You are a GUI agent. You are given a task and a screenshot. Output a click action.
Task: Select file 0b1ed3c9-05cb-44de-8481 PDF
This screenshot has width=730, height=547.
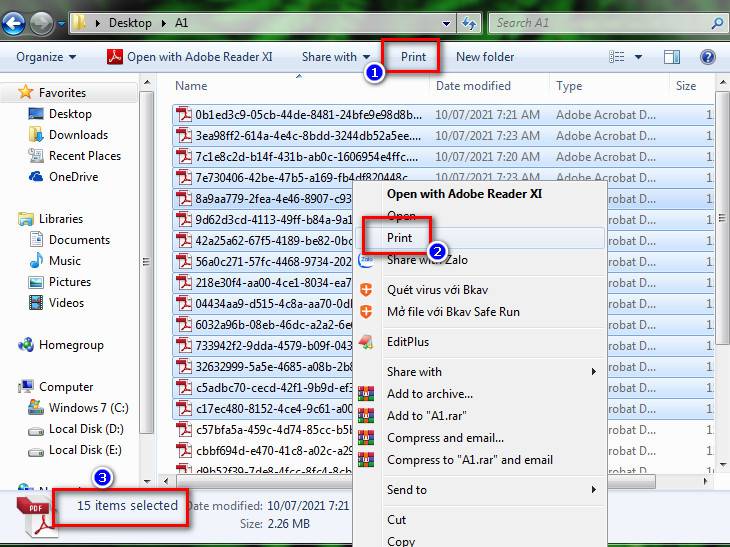442,115
